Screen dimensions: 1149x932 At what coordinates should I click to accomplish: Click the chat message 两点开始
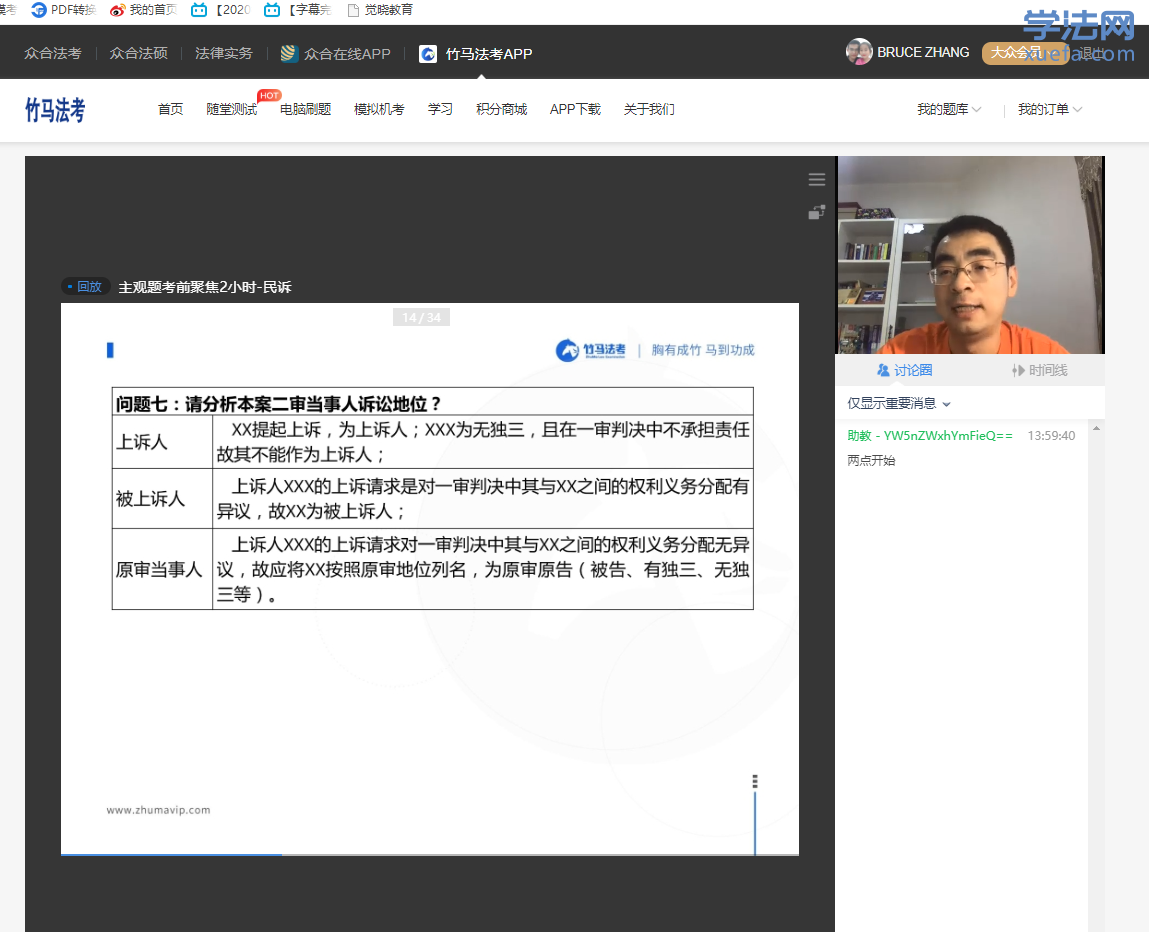(x=871, y=460)
